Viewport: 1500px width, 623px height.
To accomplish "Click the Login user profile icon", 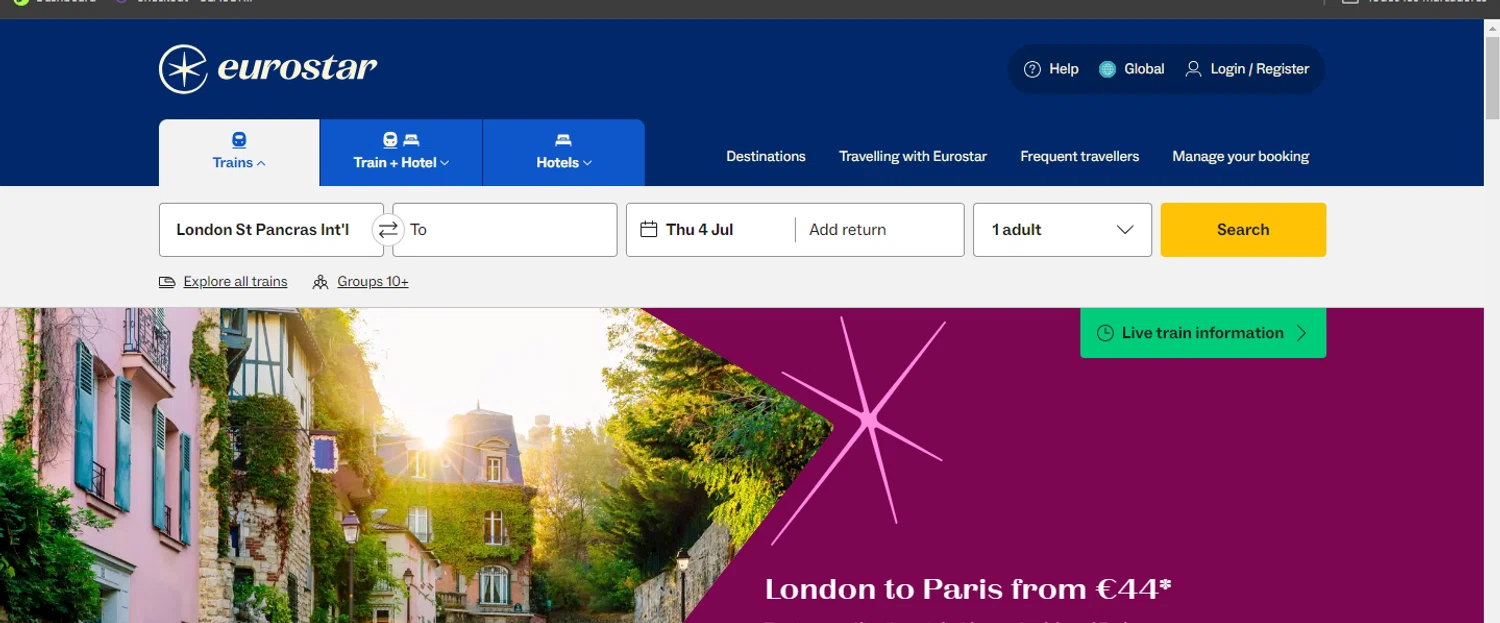I will tap(1193, 69).
